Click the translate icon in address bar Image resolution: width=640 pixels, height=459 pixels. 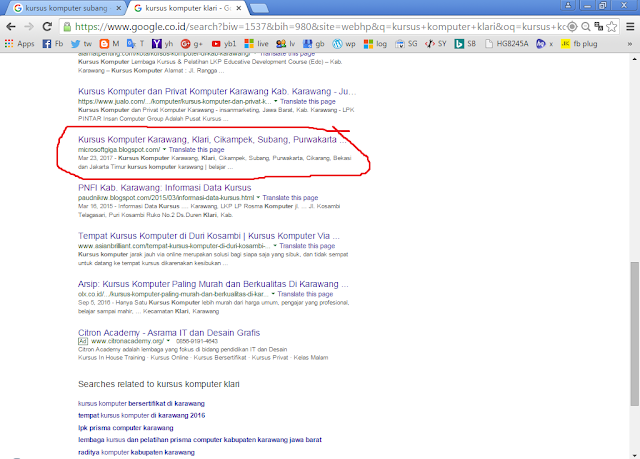point(599,27)
